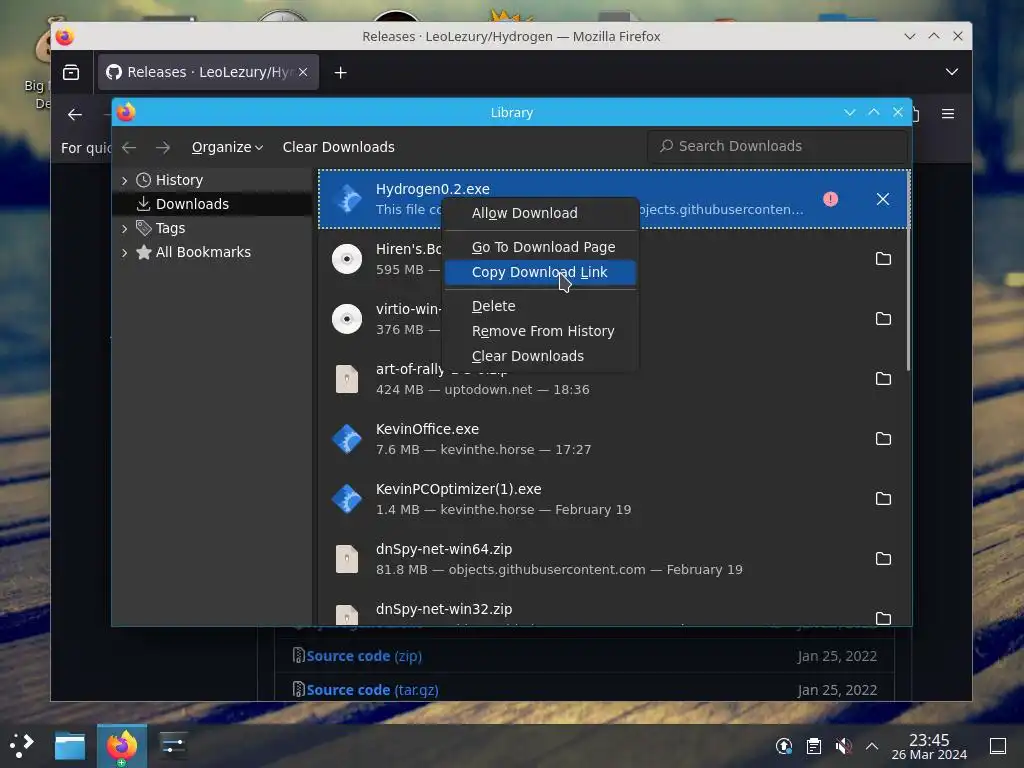Image resolution: width=1024 pixels, height=768 pixels.
Task: Click Library back arrow button
Action: pos(129,148)
